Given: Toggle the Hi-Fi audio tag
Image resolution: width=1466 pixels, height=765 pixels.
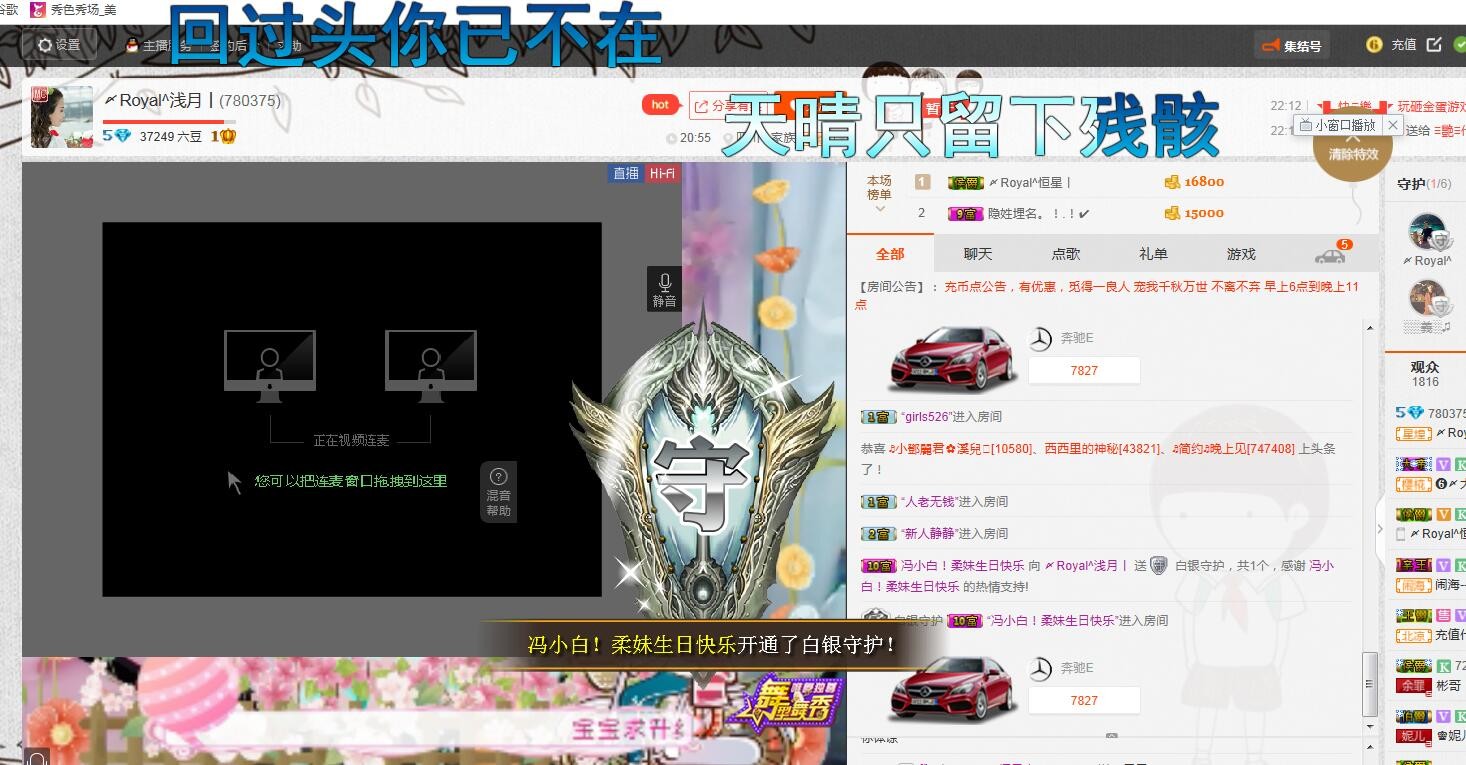Looking at the screenshot, I should (x=662, y=173).
